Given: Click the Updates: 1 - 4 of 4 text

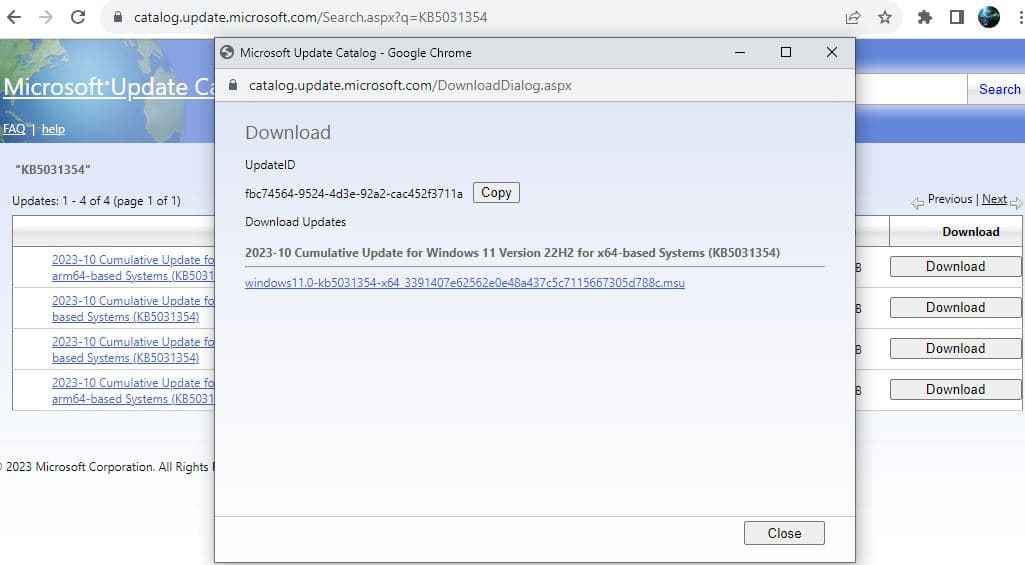Looking at the screenshot, I should click(x=96, y=201).
